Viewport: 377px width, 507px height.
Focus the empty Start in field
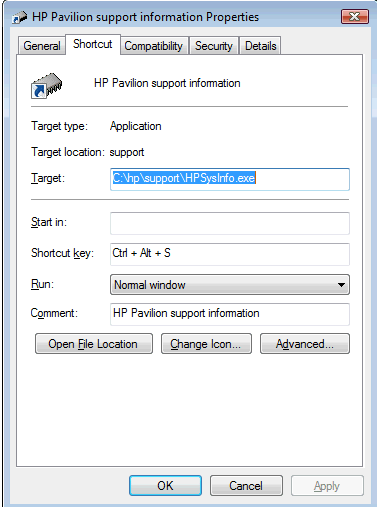tap(230, 223)
